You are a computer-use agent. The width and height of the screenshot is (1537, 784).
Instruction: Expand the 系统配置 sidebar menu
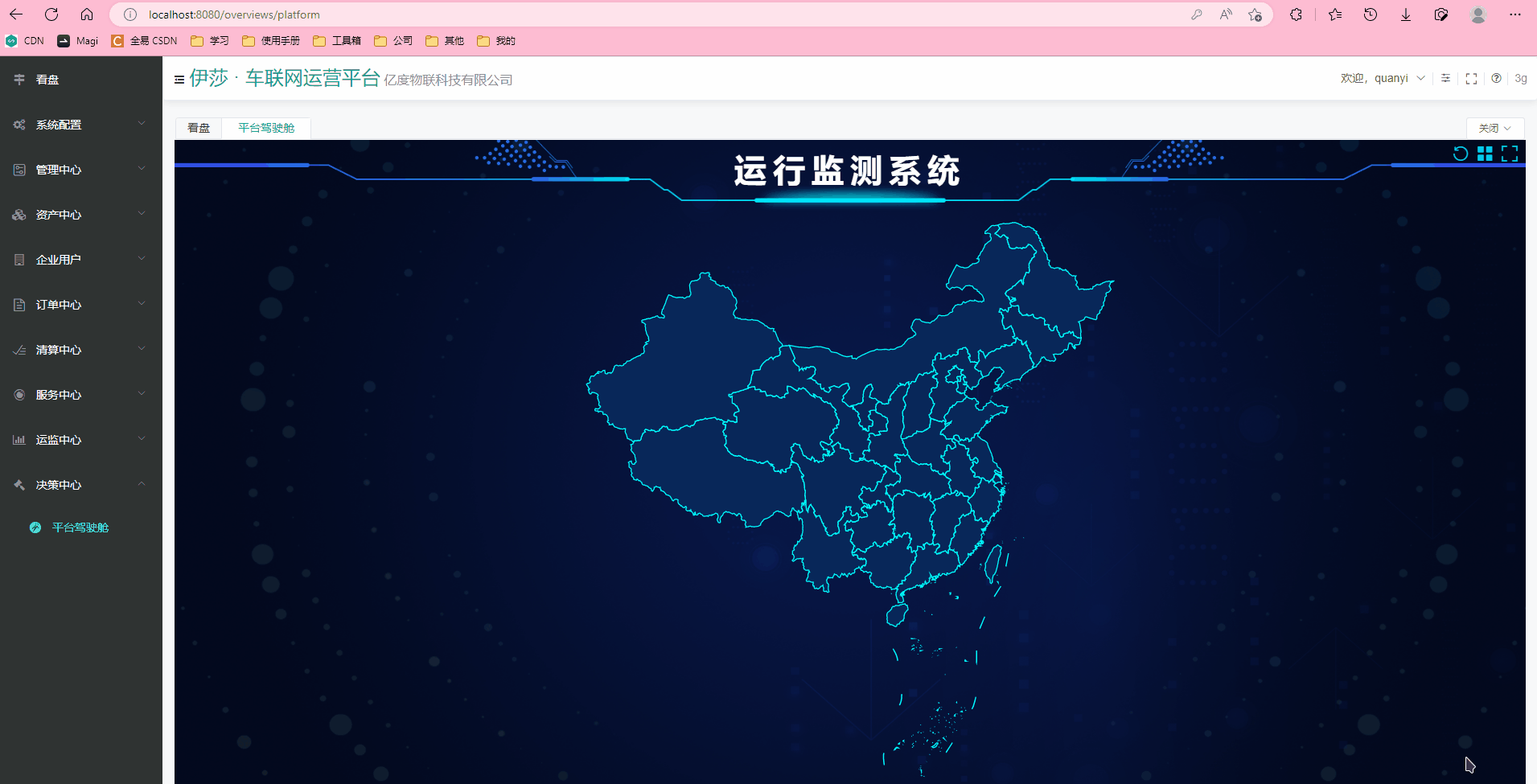[80, 125]
